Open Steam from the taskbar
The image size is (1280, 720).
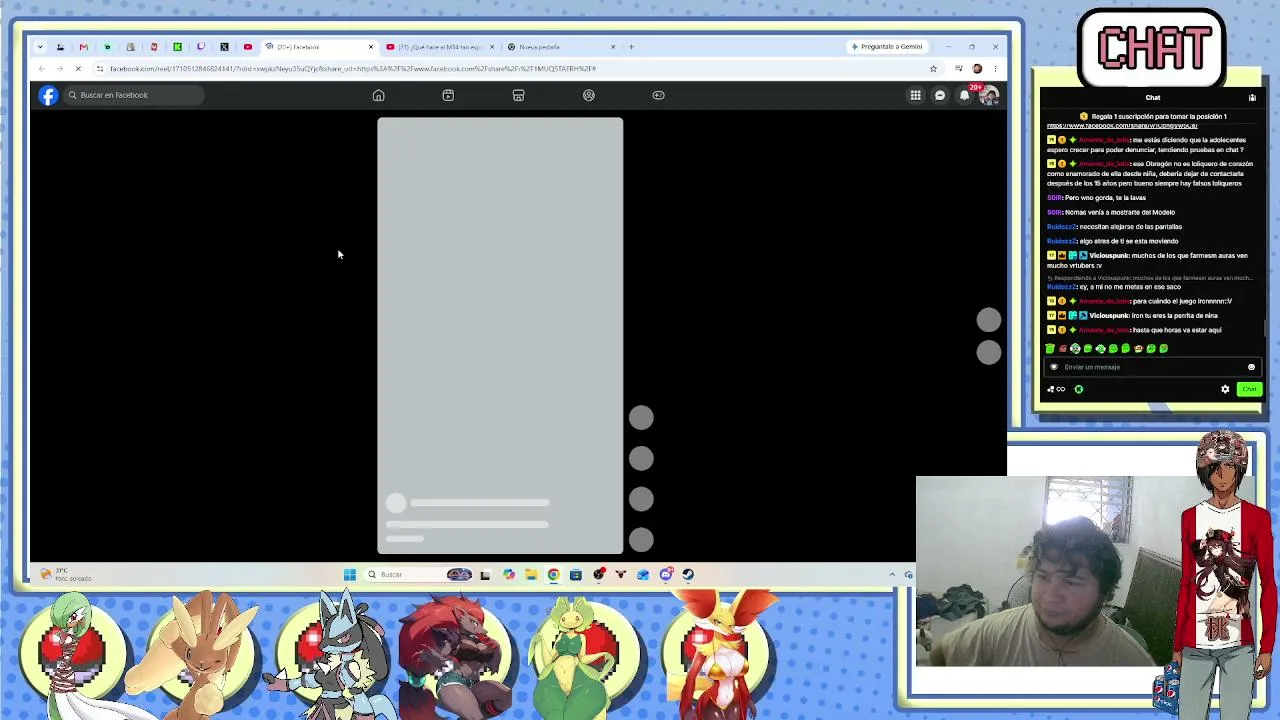[x=688, y=575]
